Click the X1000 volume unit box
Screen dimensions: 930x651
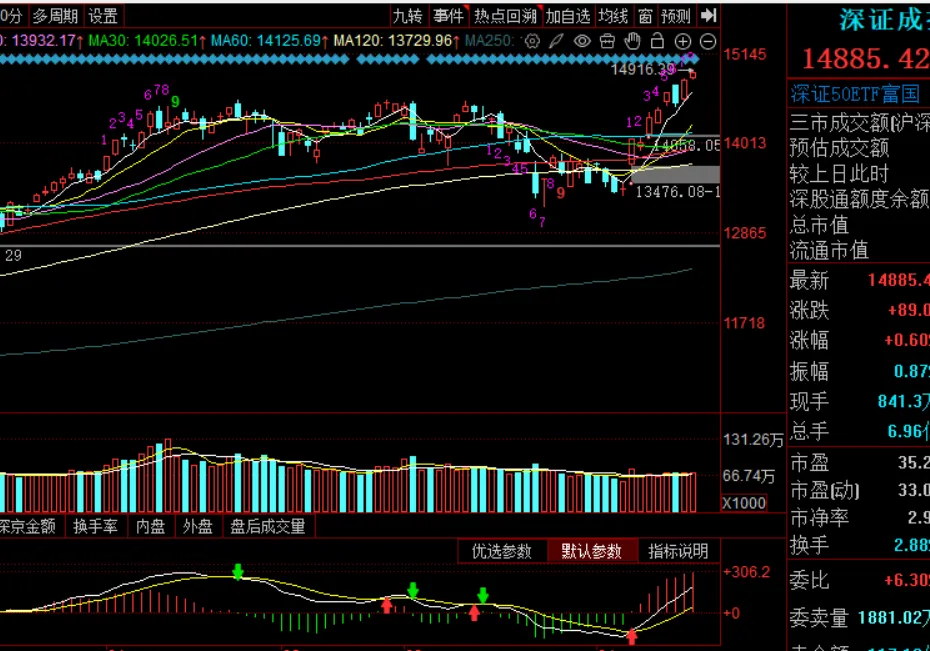(x=744, y=503)
